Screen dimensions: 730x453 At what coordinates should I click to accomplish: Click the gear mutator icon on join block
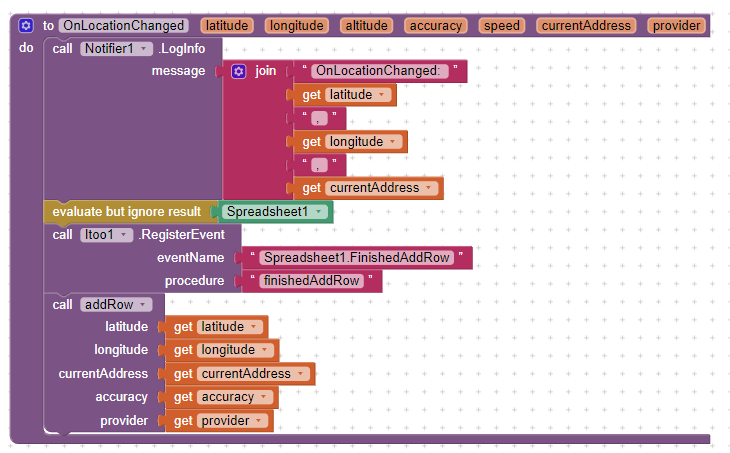coord(238,71)
